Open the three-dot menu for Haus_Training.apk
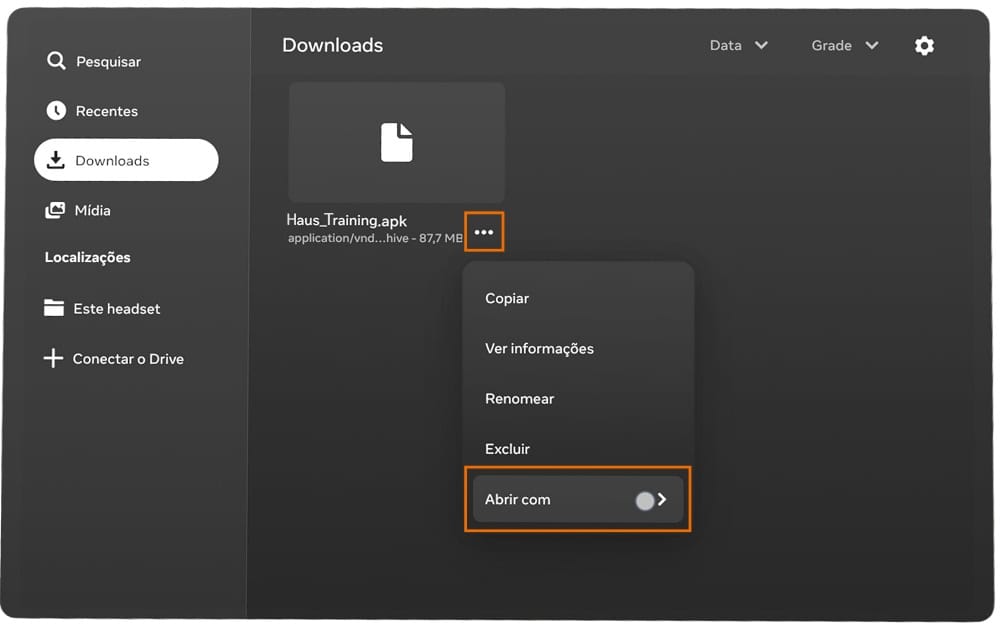1000x626 pixels. click(484, 232)
